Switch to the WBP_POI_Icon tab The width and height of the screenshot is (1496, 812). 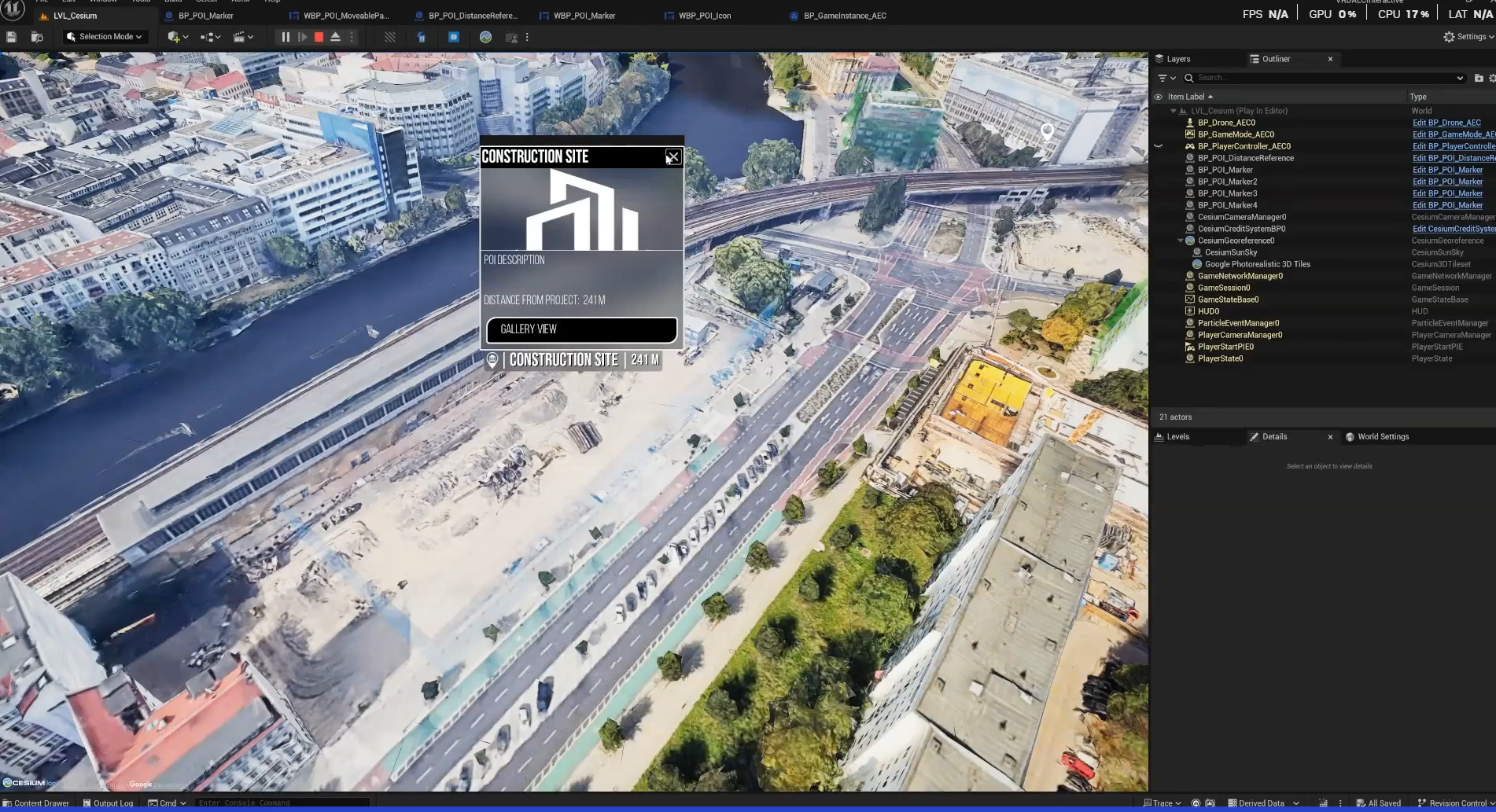click(x=704, y=16)
